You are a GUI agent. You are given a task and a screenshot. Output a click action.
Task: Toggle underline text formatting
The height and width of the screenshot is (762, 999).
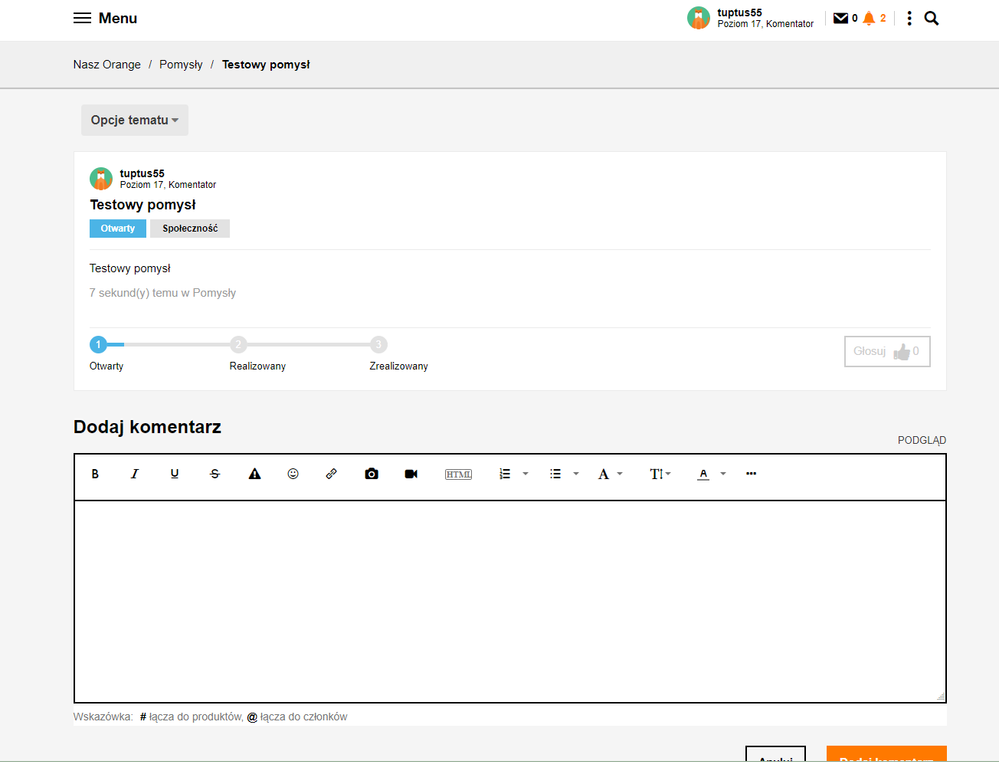point(175,474)
